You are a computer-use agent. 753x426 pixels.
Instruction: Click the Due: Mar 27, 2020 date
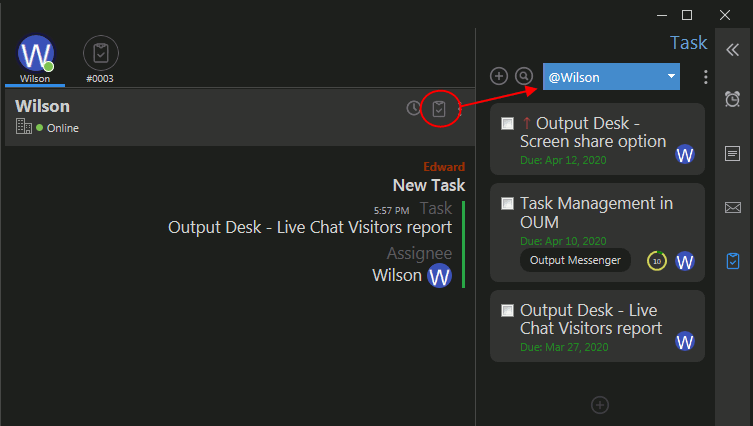(x=564, y=347)
